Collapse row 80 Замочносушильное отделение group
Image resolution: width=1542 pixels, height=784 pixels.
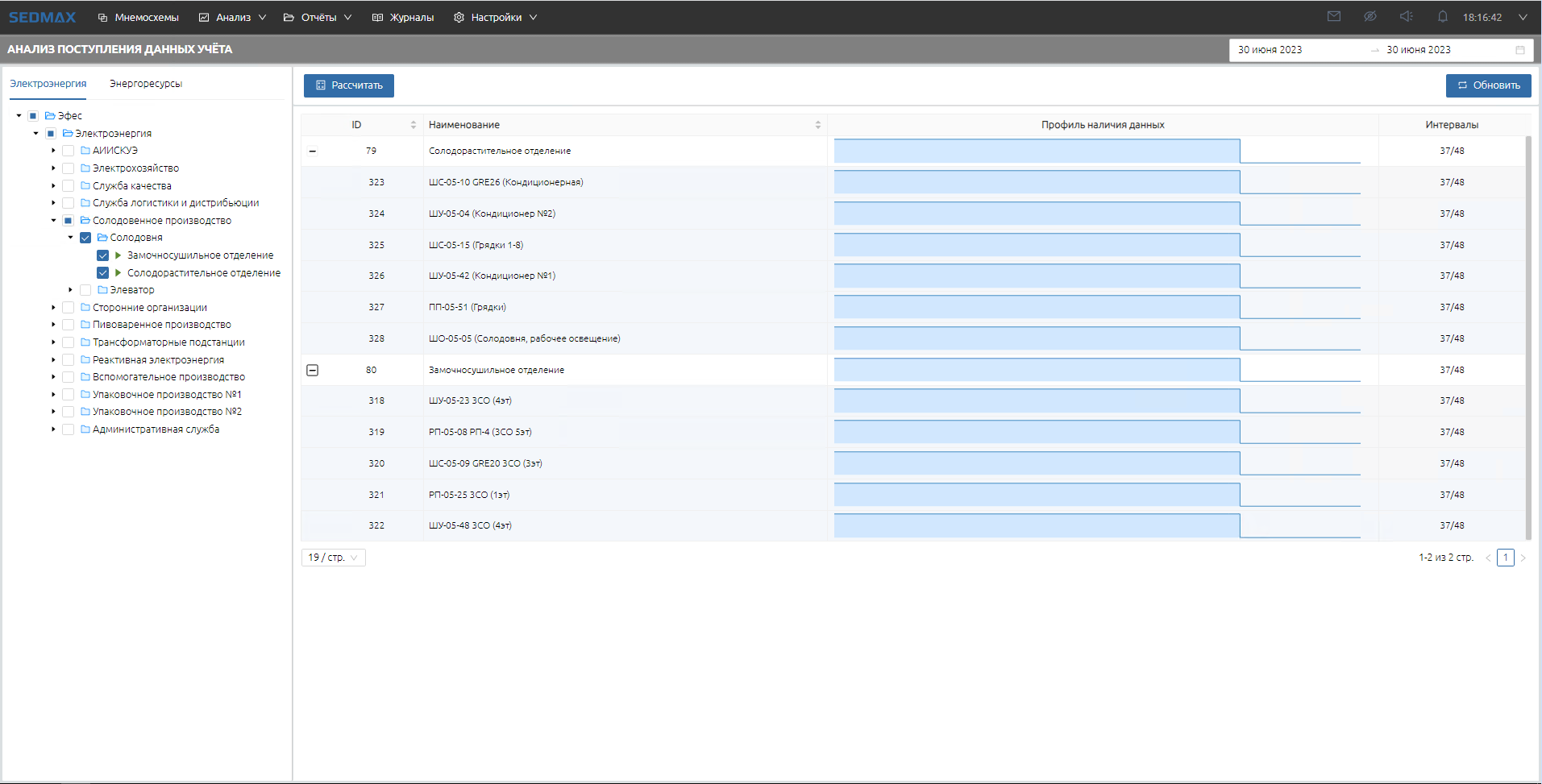pos(313,370)
